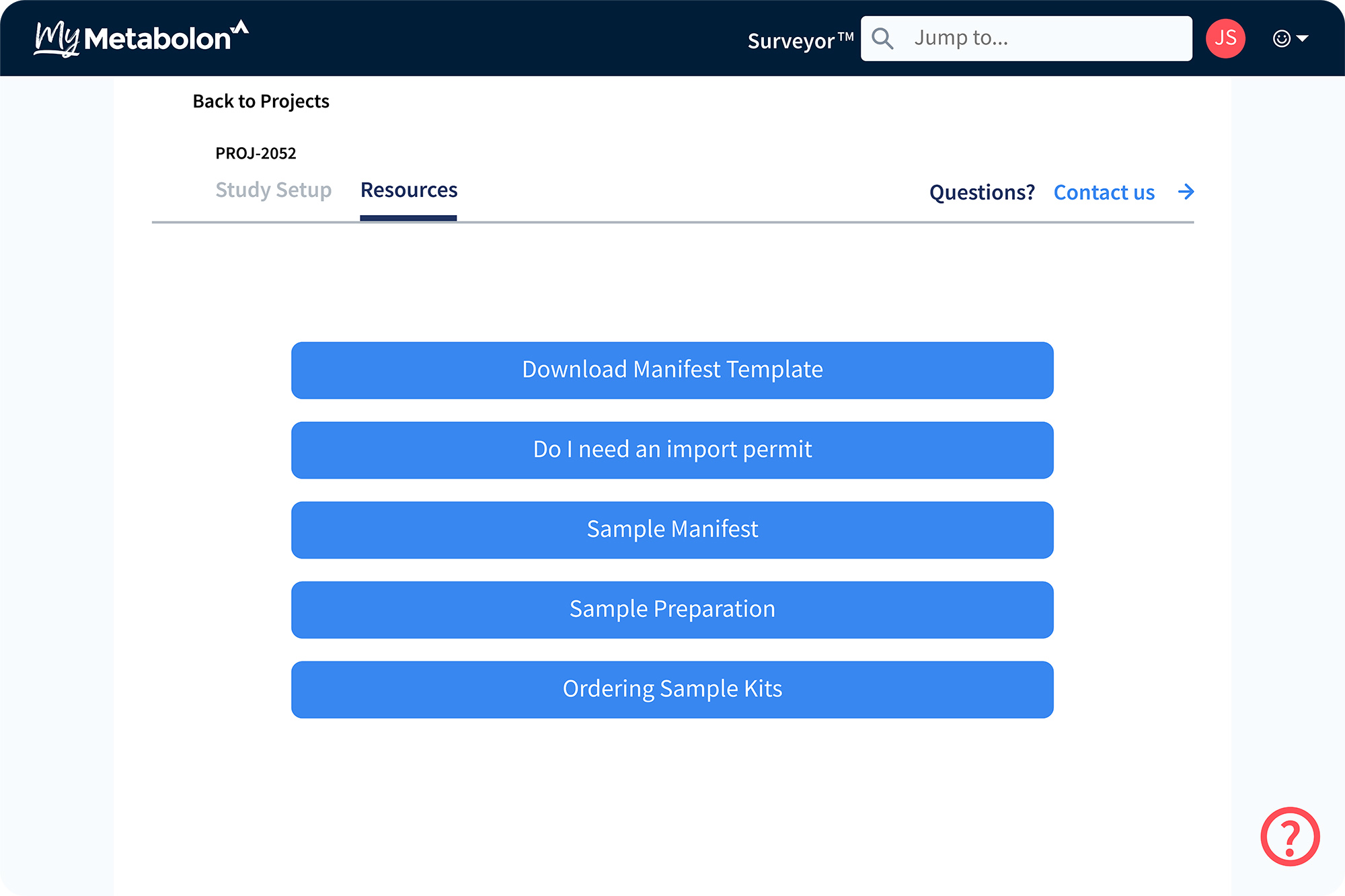Open the red question mark help icon
1345x896 pixels.
[1289, 836]
